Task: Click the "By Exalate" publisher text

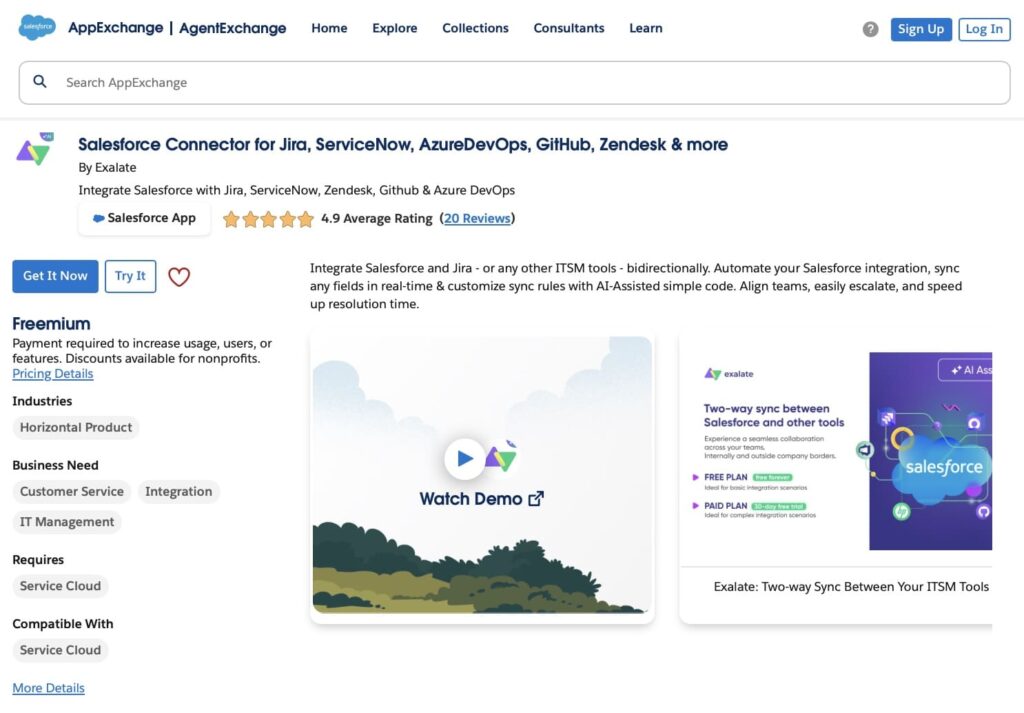Action: pos(107,167)
